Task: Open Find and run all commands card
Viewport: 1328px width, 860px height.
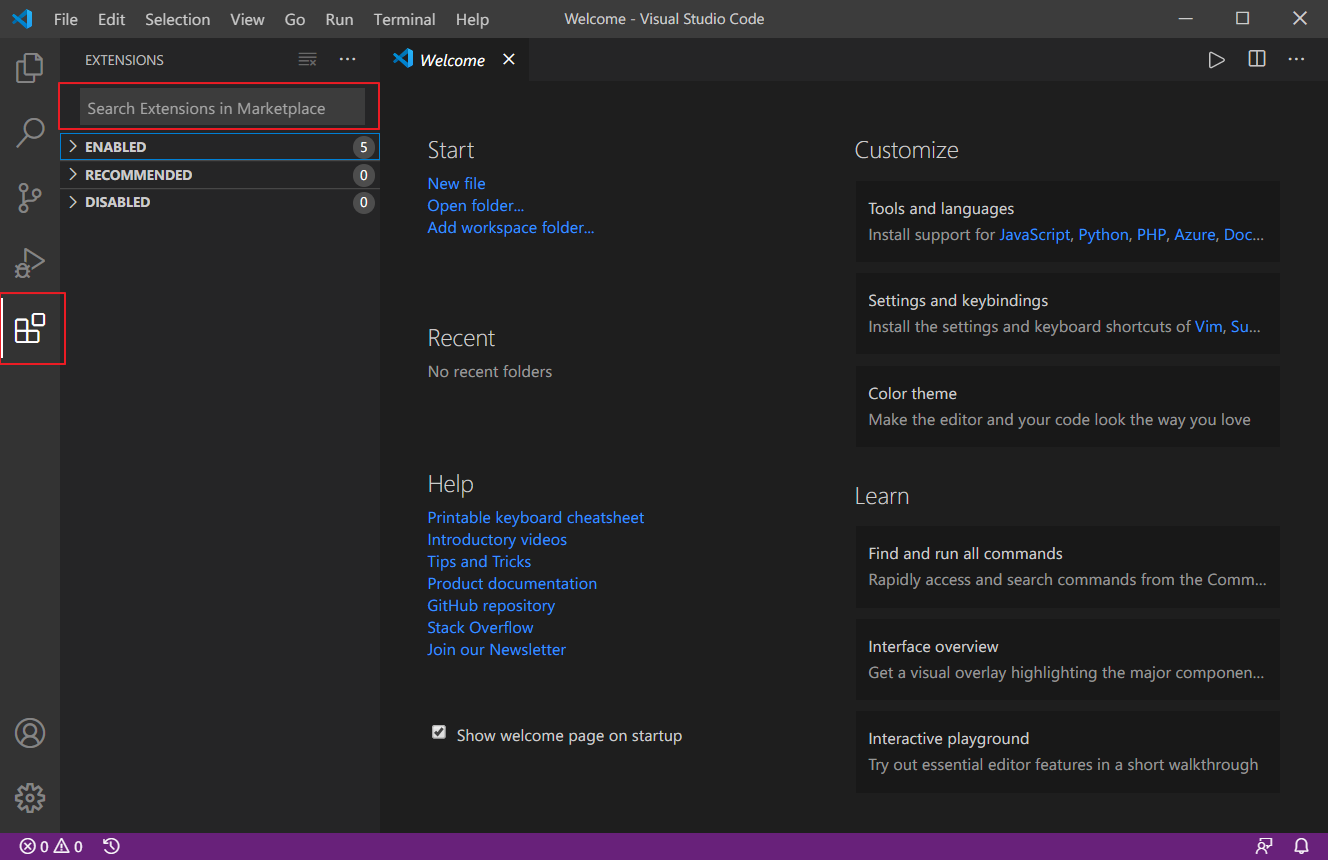Action: (1068, 566)
